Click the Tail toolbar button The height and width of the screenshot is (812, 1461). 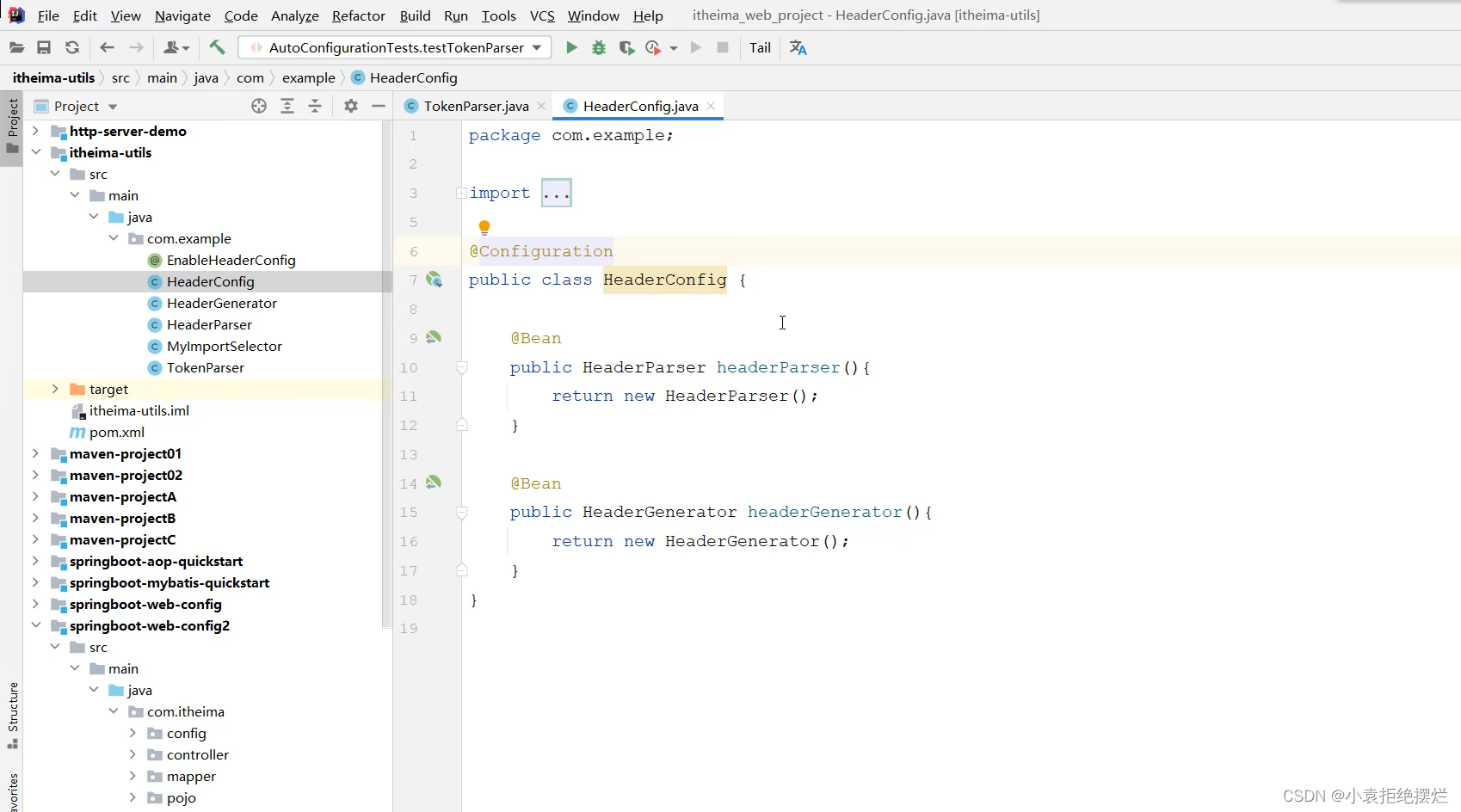[x=760, y=47]
